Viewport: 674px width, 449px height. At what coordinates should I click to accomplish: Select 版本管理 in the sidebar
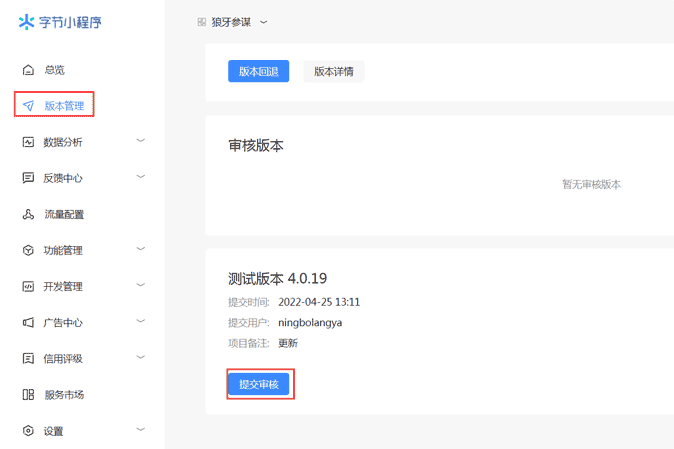click(64, 106)
